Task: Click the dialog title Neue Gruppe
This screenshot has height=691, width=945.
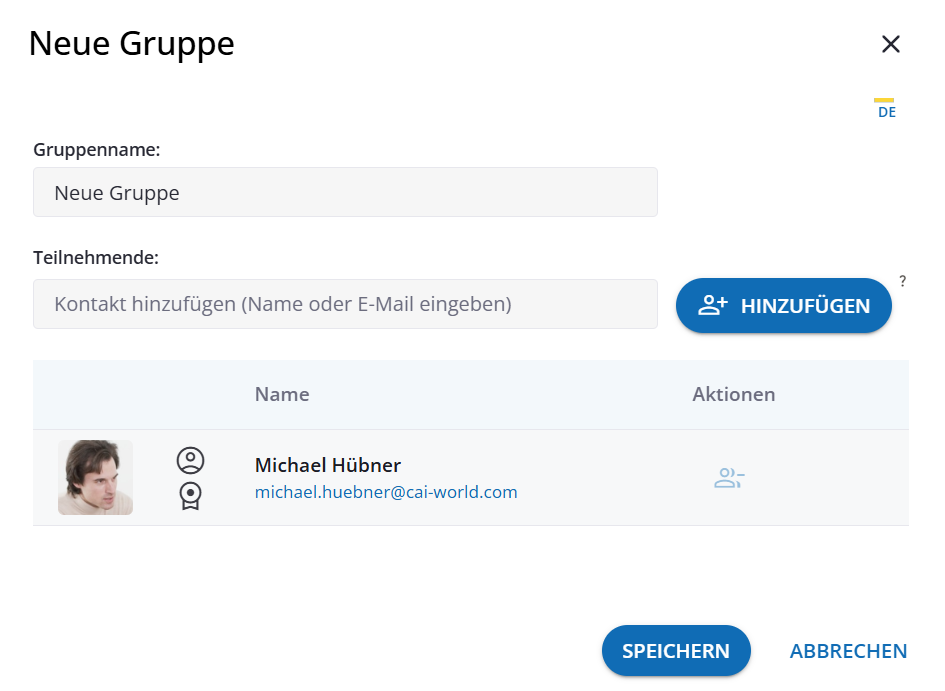Action: pyautogui.click(x=131, y=44)
